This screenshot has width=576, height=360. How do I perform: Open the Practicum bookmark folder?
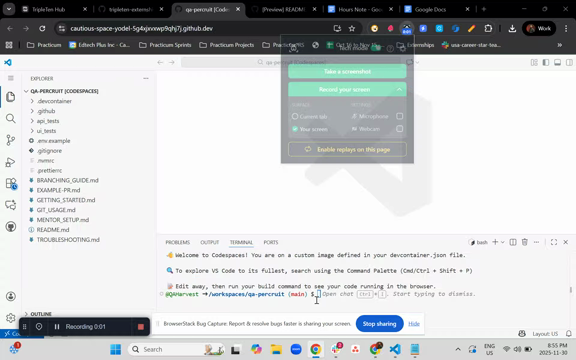44,45
